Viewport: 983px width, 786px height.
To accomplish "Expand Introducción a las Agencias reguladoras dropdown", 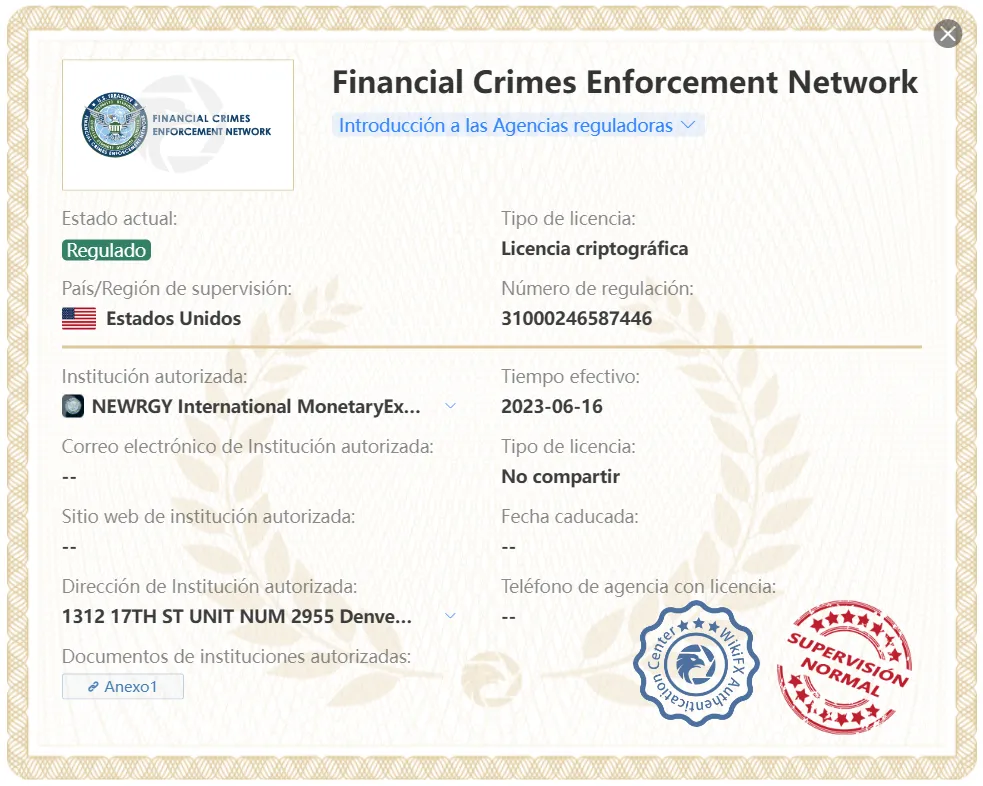I will 518,125.
